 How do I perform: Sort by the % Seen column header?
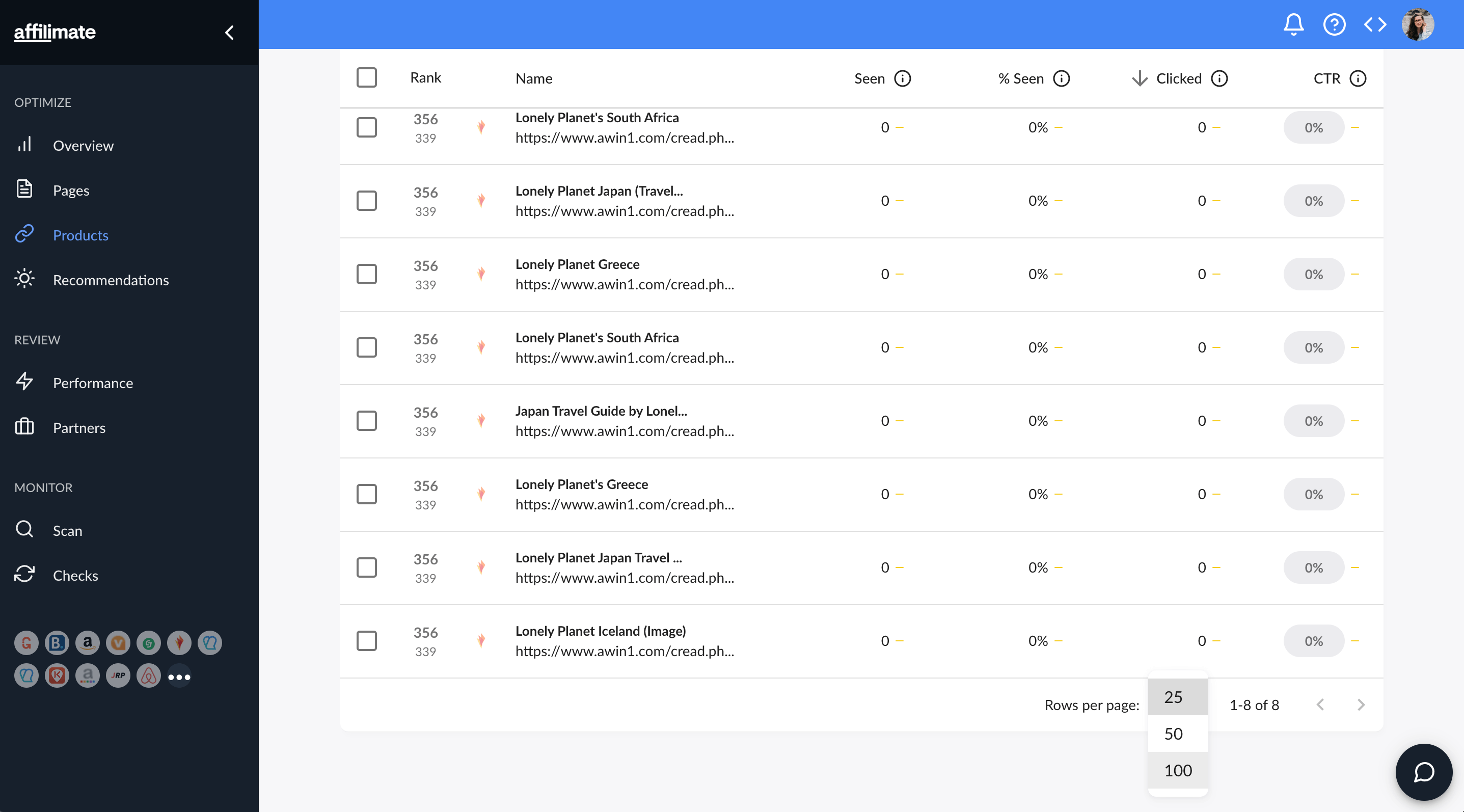pyautogui.click(x=1021, y=78)
